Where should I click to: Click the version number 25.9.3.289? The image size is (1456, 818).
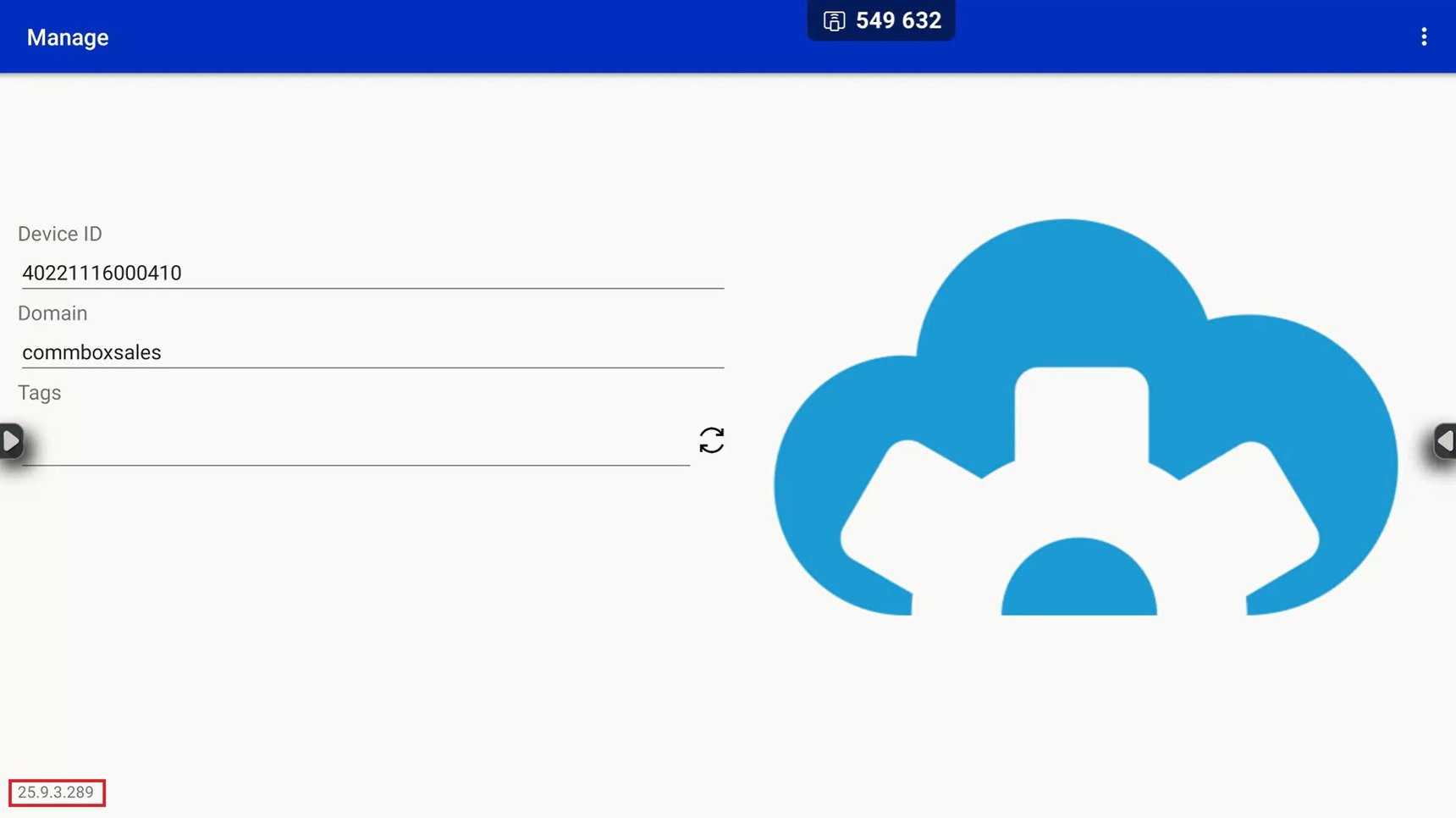click(x=56, y=793)
